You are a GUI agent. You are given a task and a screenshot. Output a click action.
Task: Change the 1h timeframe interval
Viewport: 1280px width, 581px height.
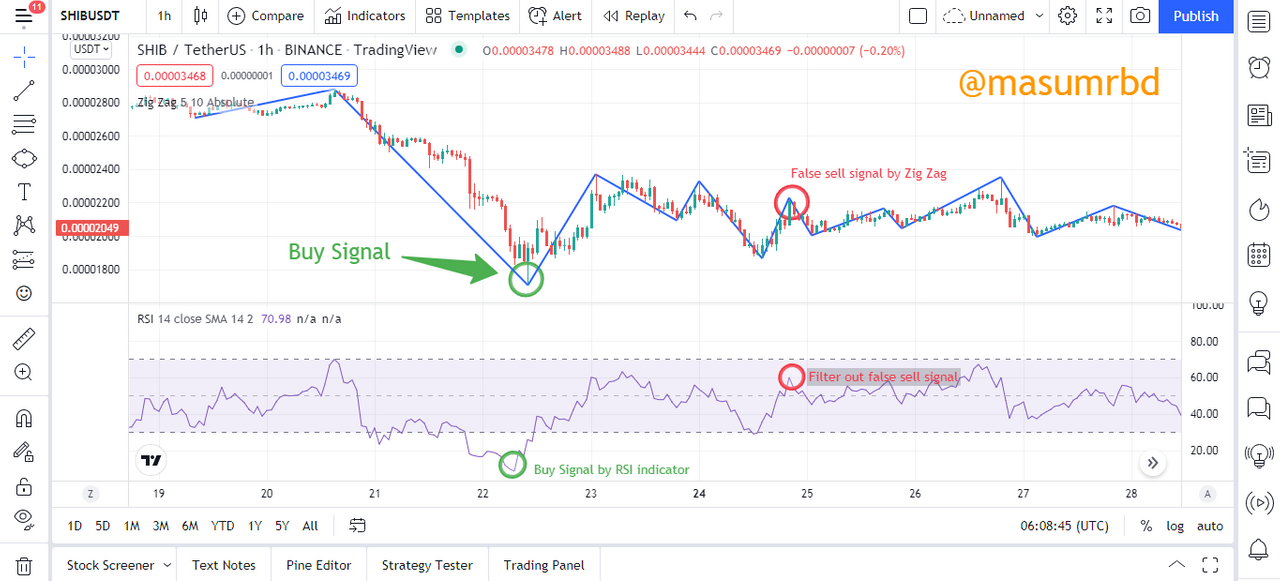[164, 16]
